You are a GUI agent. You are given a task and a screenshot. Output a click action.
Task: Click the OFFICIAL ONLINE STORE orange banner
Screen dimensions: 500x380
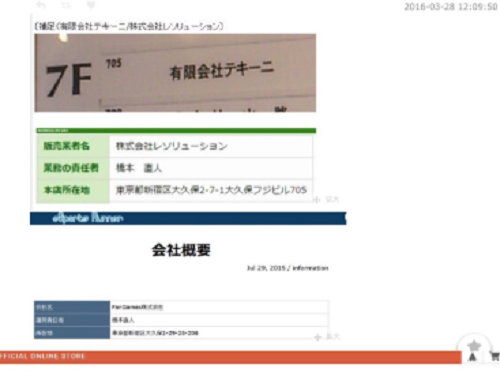[231, 357]
